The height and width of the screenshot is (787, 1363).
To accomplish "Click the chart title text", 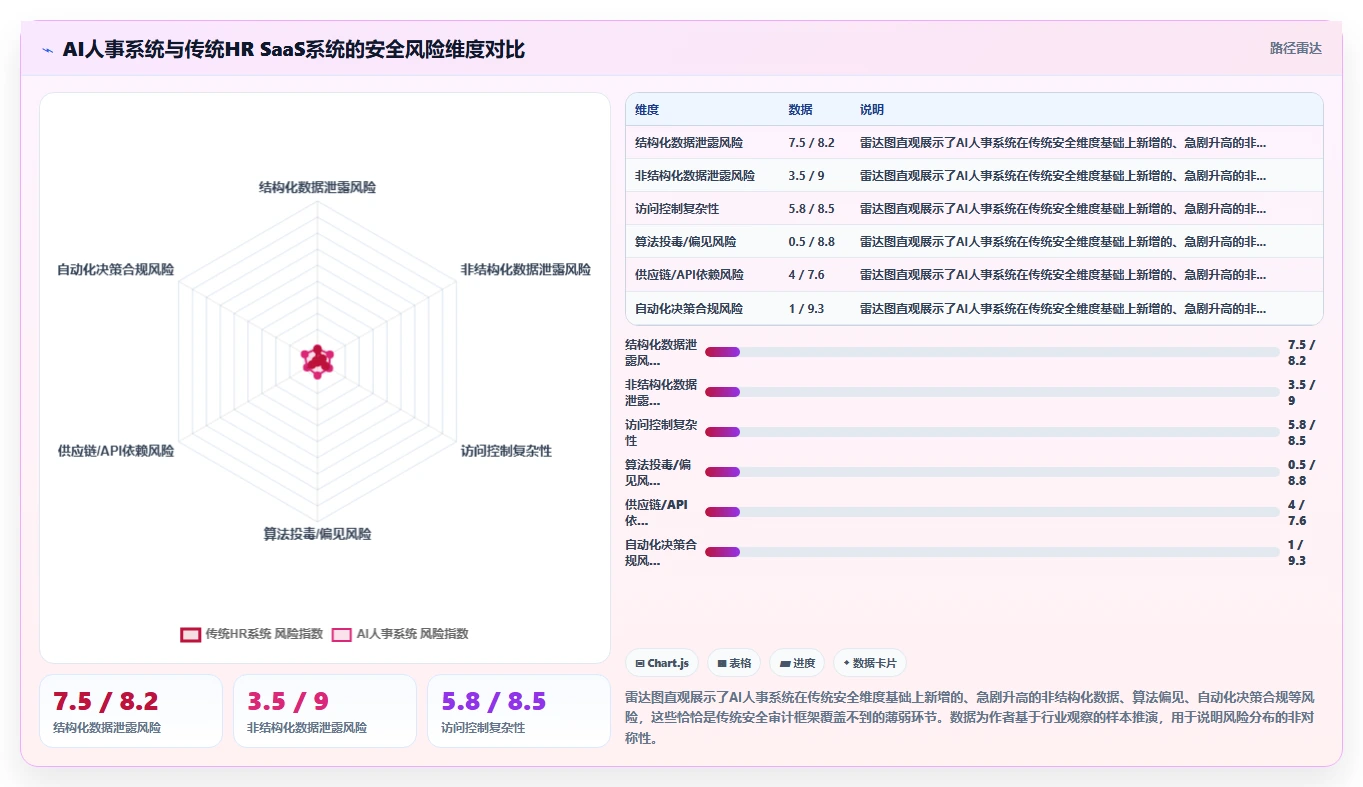I will click(x=294, y=49).
